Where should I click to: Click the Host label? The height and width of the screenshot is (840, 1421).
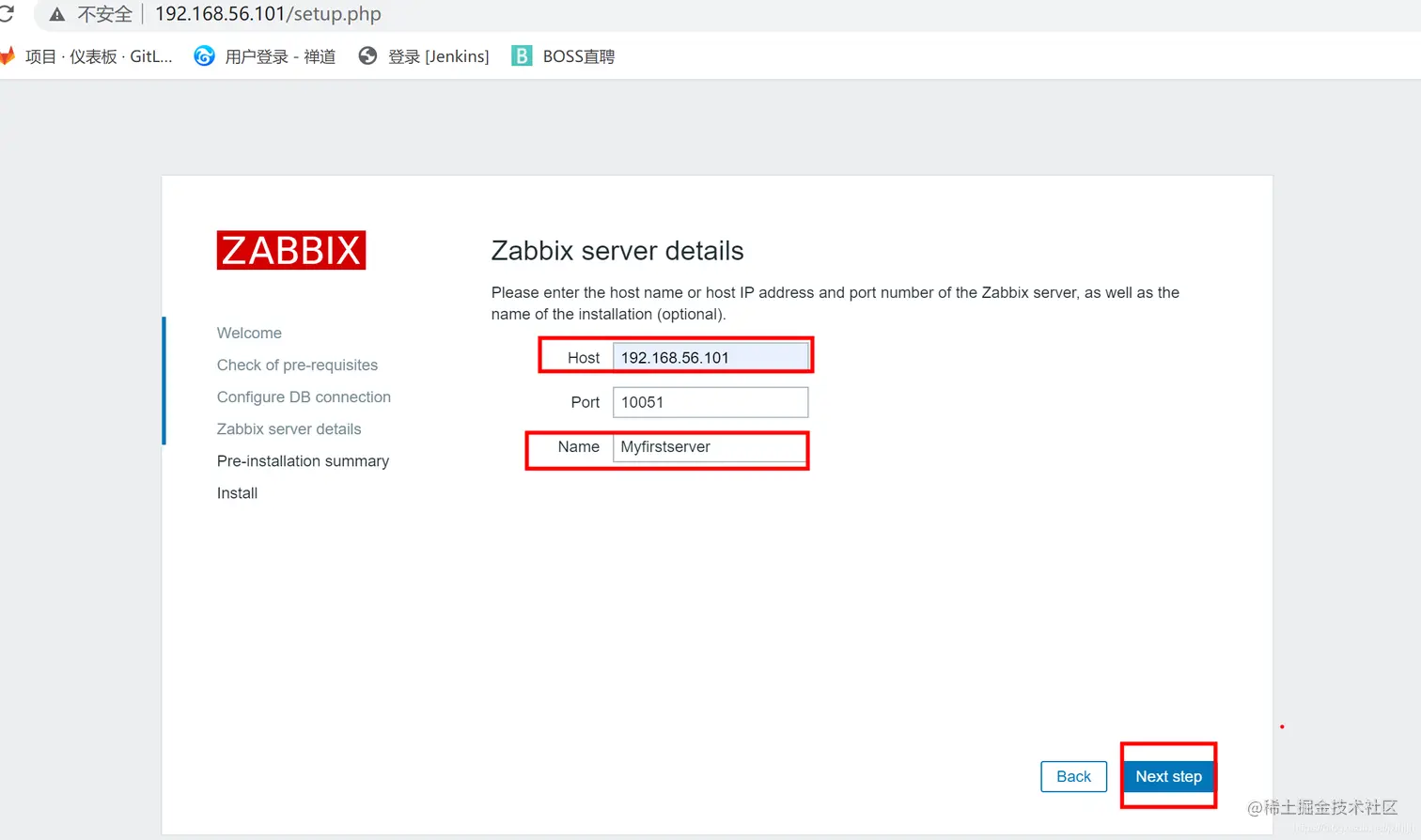pyautogui.click(x=584, y=357)
